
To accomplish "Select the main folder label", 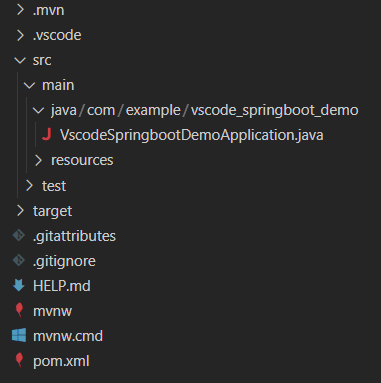I will click(x=58, y=85).
